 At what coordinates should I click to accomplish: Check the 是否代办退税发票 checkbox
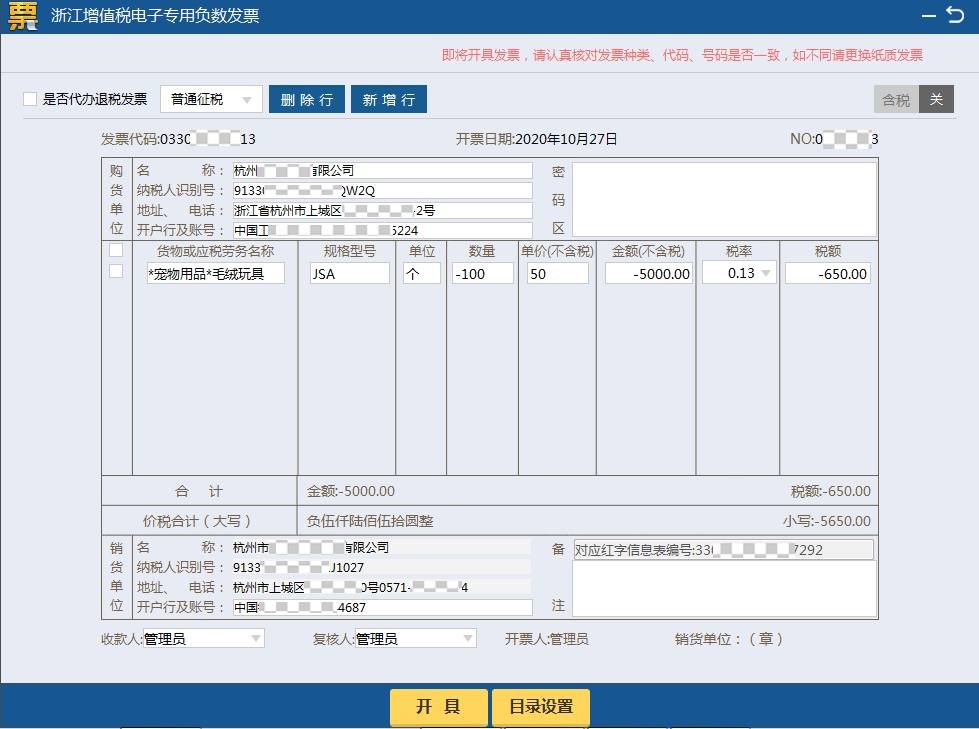click(30, 99)
